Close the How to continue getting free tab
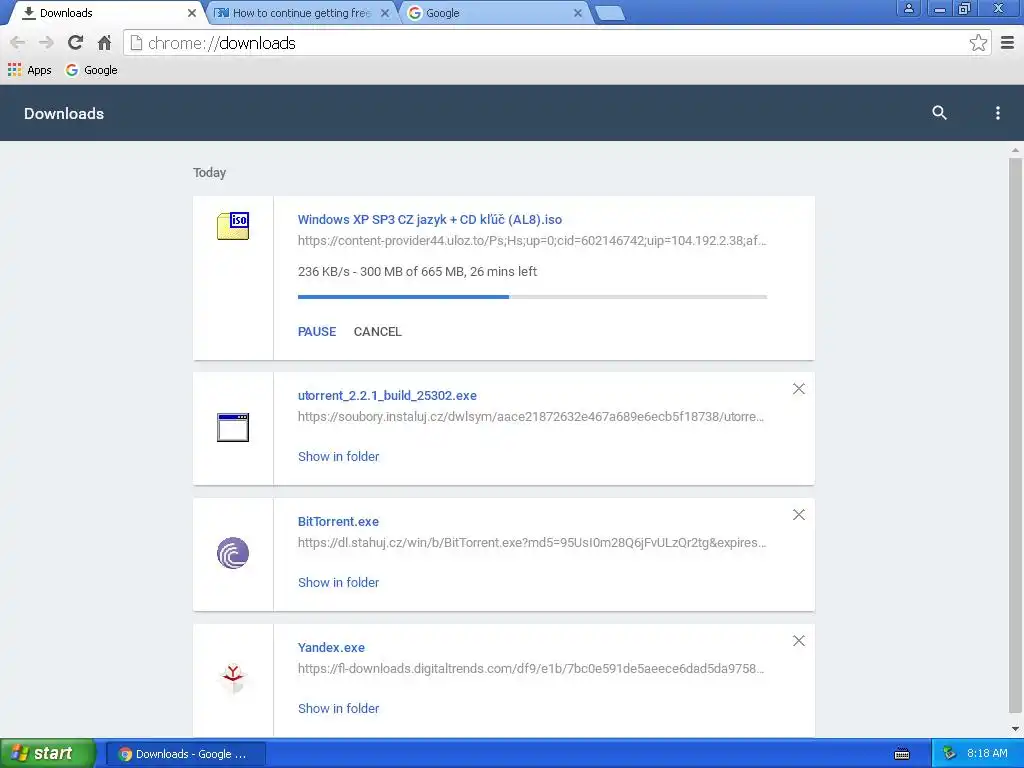The height and width of the screenshot is (768, 1024). [385, 13]
